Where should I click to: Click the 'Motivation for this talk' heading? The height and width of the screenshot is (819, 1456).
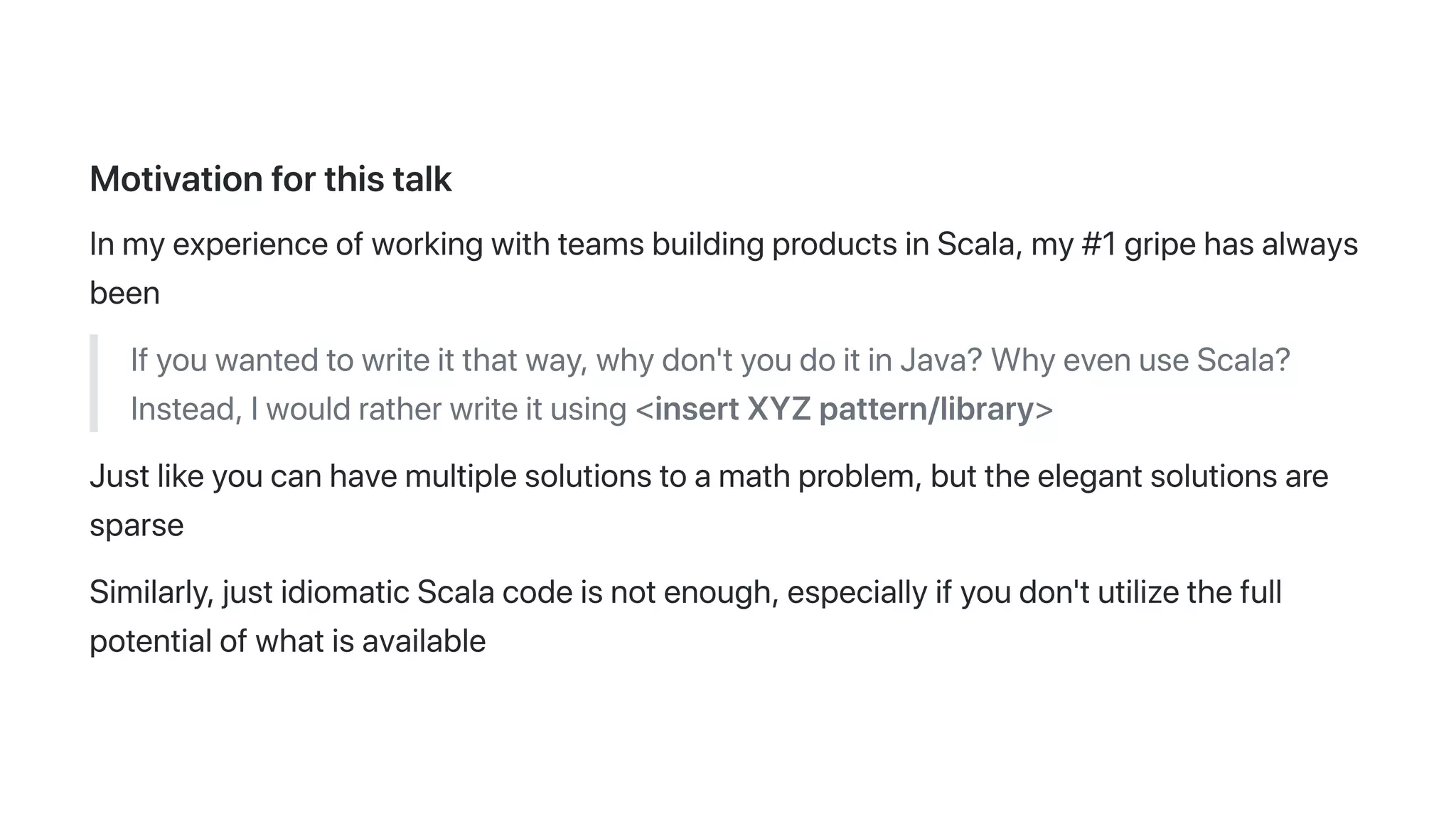click(x=270, y=179)
